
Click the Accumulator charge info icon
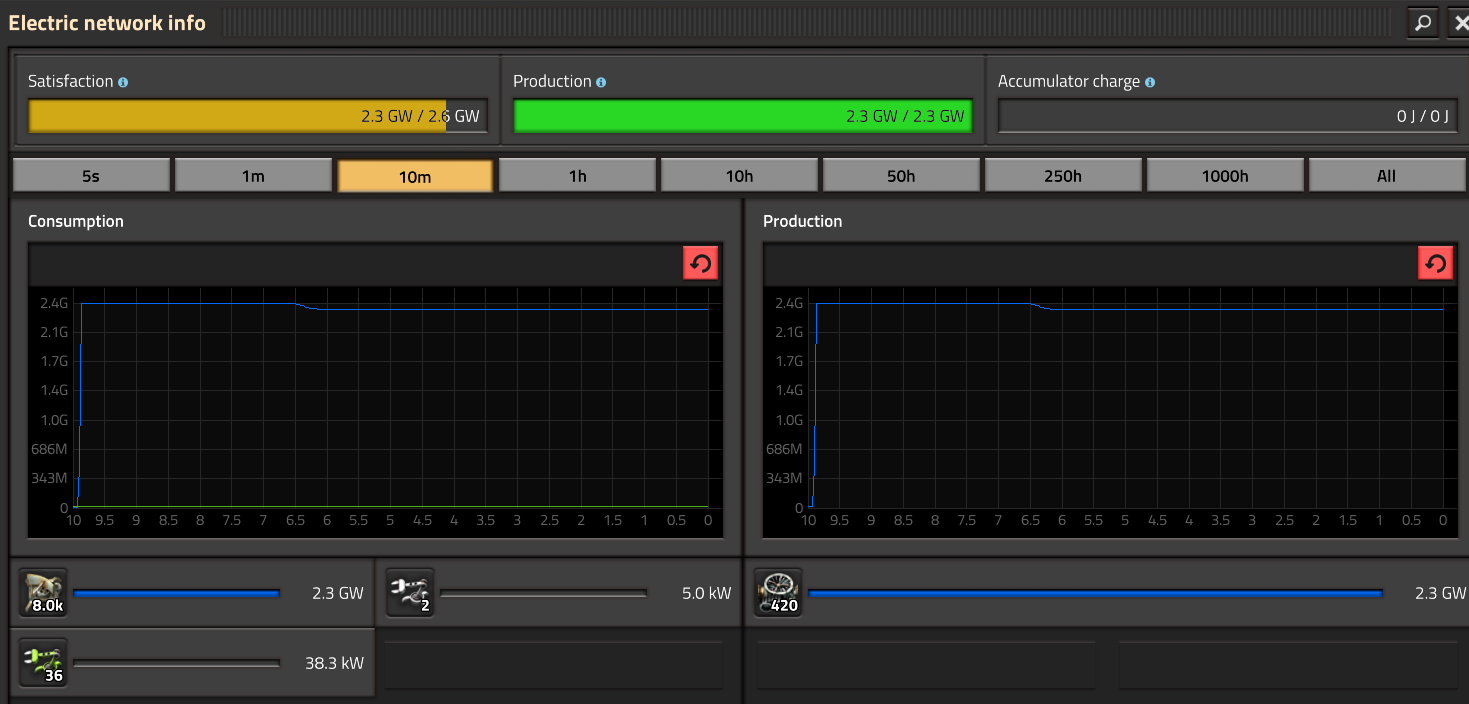[x=1150, y=82]
